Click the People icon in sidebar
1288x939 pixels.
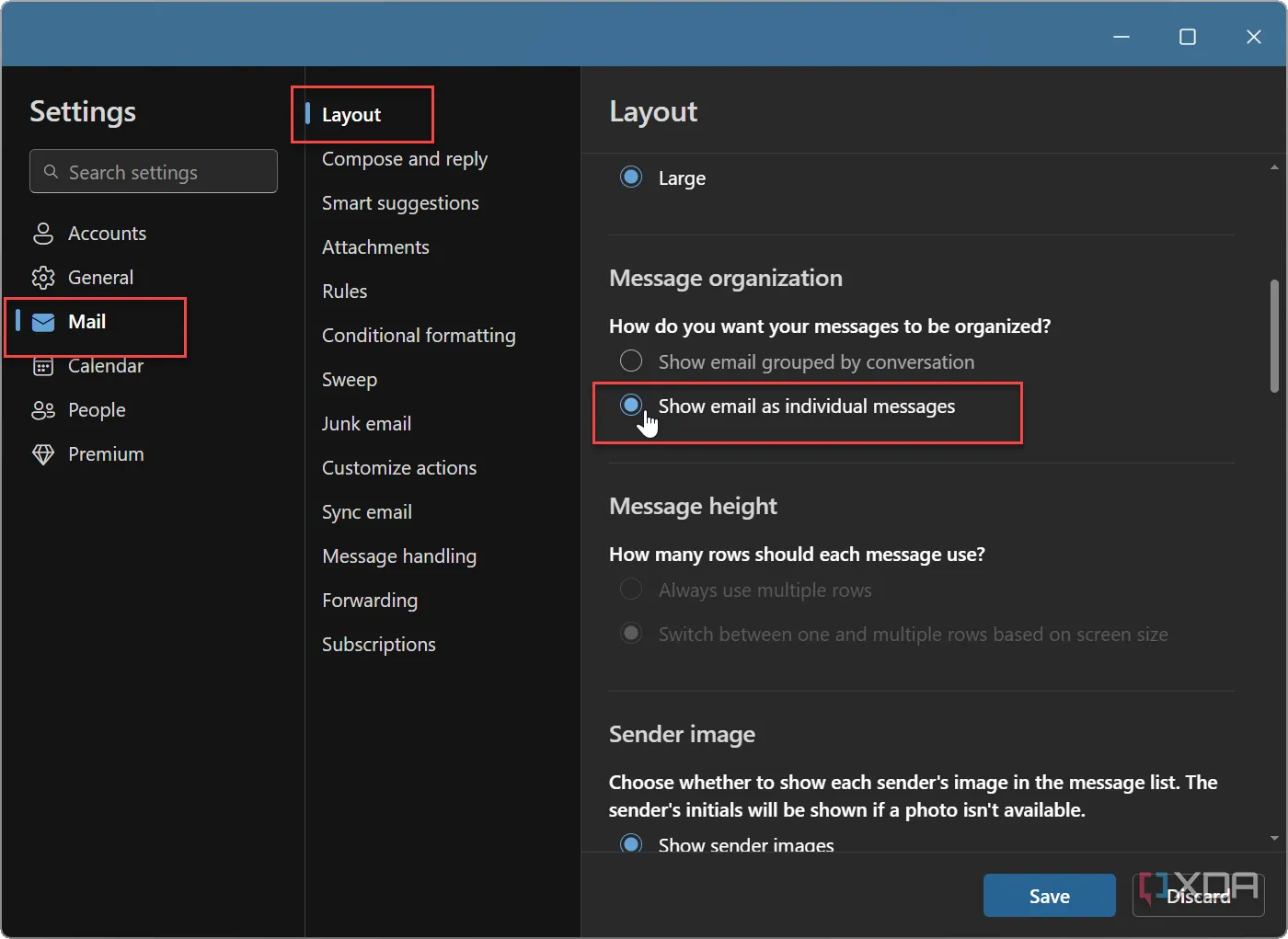click(x=43, y=410)
